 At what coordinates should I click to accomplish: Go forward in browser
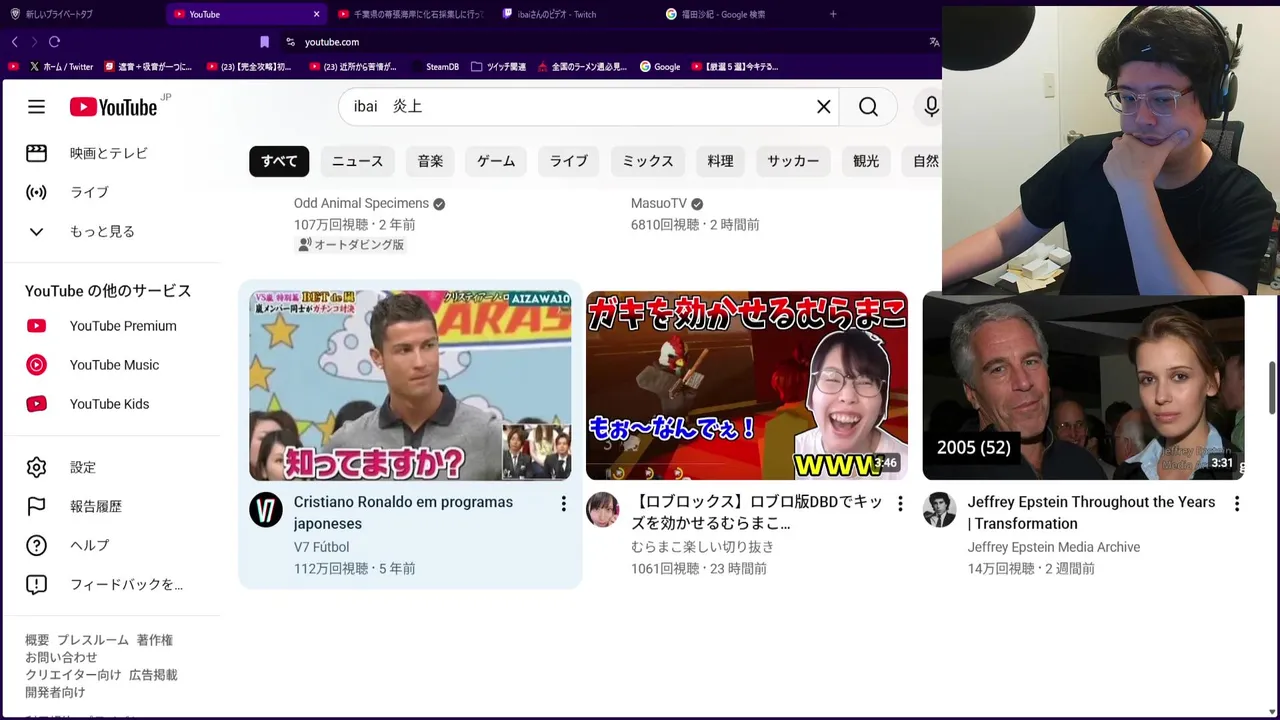[x=34, y=42]
